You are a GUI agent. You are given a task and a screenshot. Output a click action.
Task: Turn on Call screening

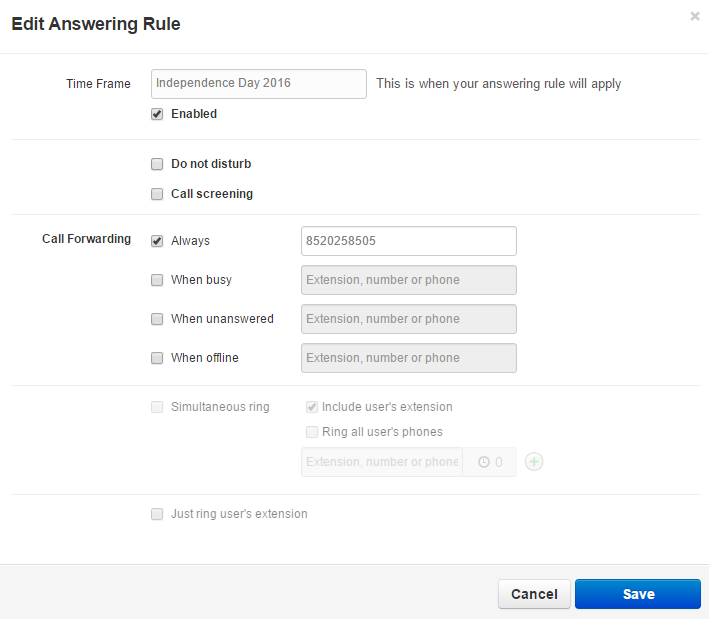[x=157, y=194]
